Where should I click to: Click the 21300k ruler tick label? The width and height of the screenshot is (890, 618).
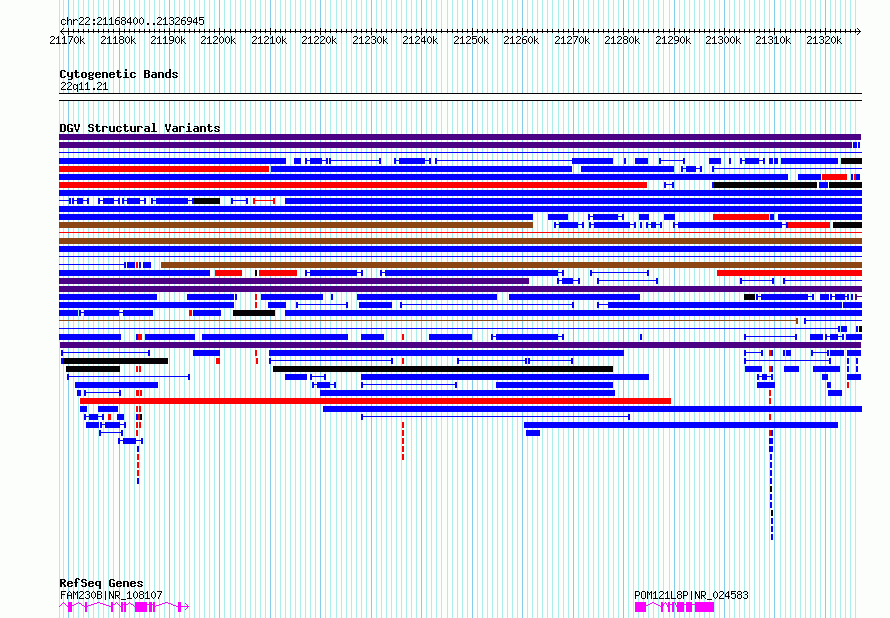pos(723,40)
